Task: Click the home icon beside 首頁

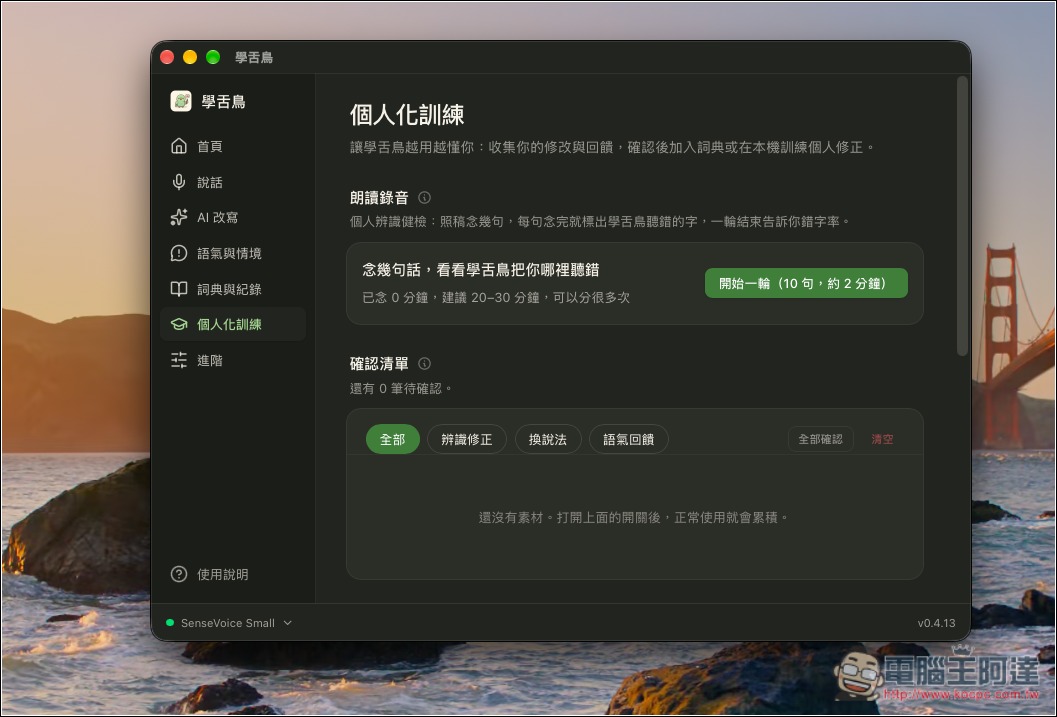Action: coord(179,146)
